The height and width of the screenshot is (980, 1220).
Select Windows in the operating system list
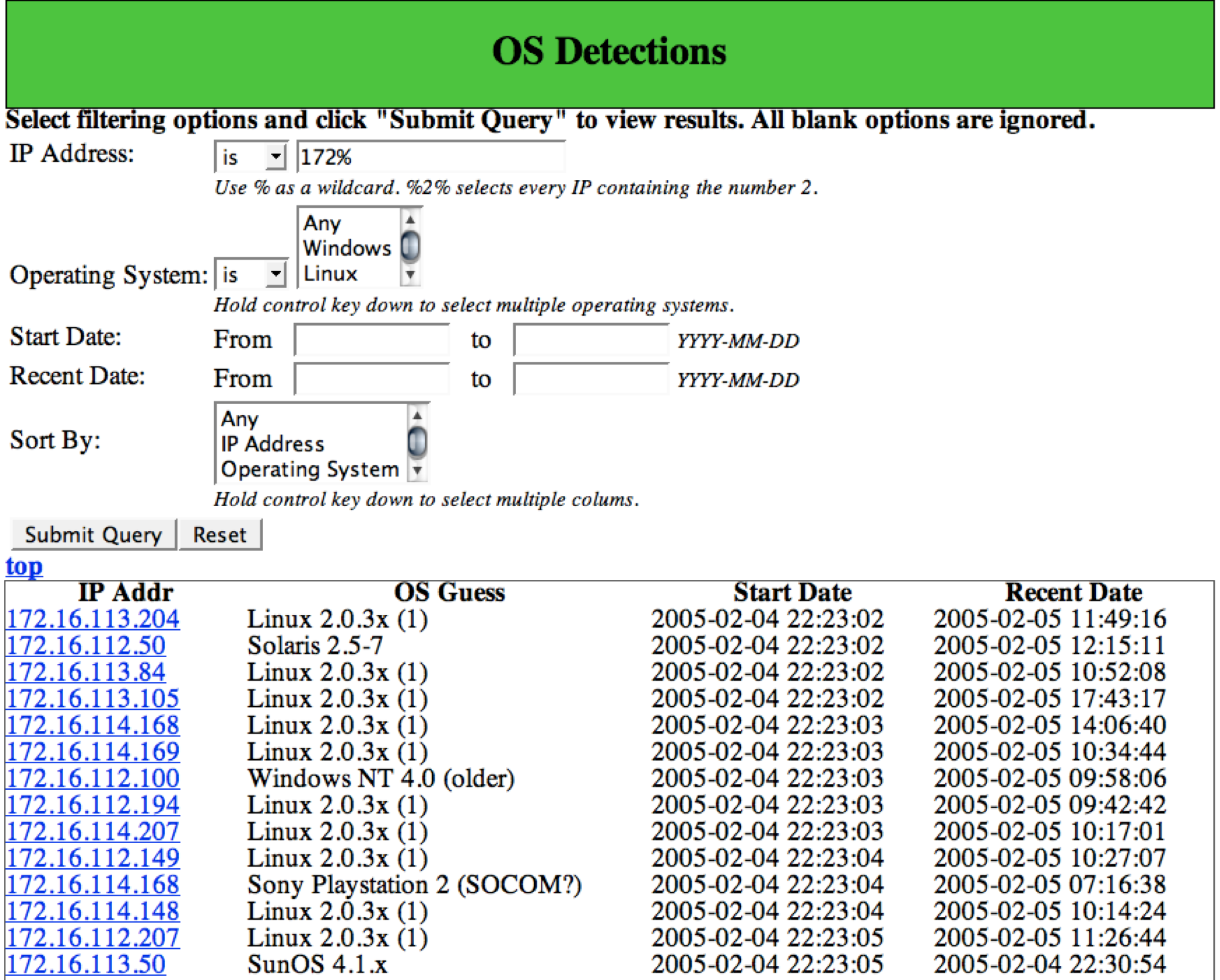(347, 248)
